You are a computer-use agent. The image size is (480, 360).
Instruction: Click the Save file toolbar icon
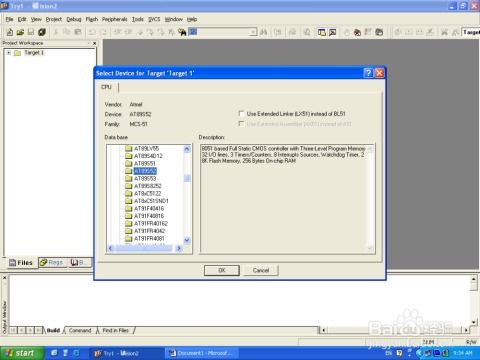click(31, 32)
